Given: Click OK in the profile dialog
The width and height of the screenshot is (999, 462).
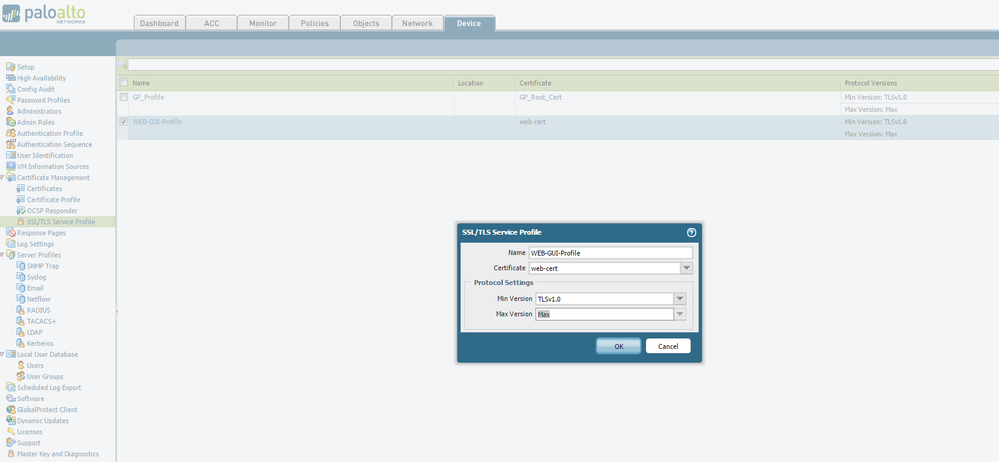Looking at the screenshot, I should (619, 346).
